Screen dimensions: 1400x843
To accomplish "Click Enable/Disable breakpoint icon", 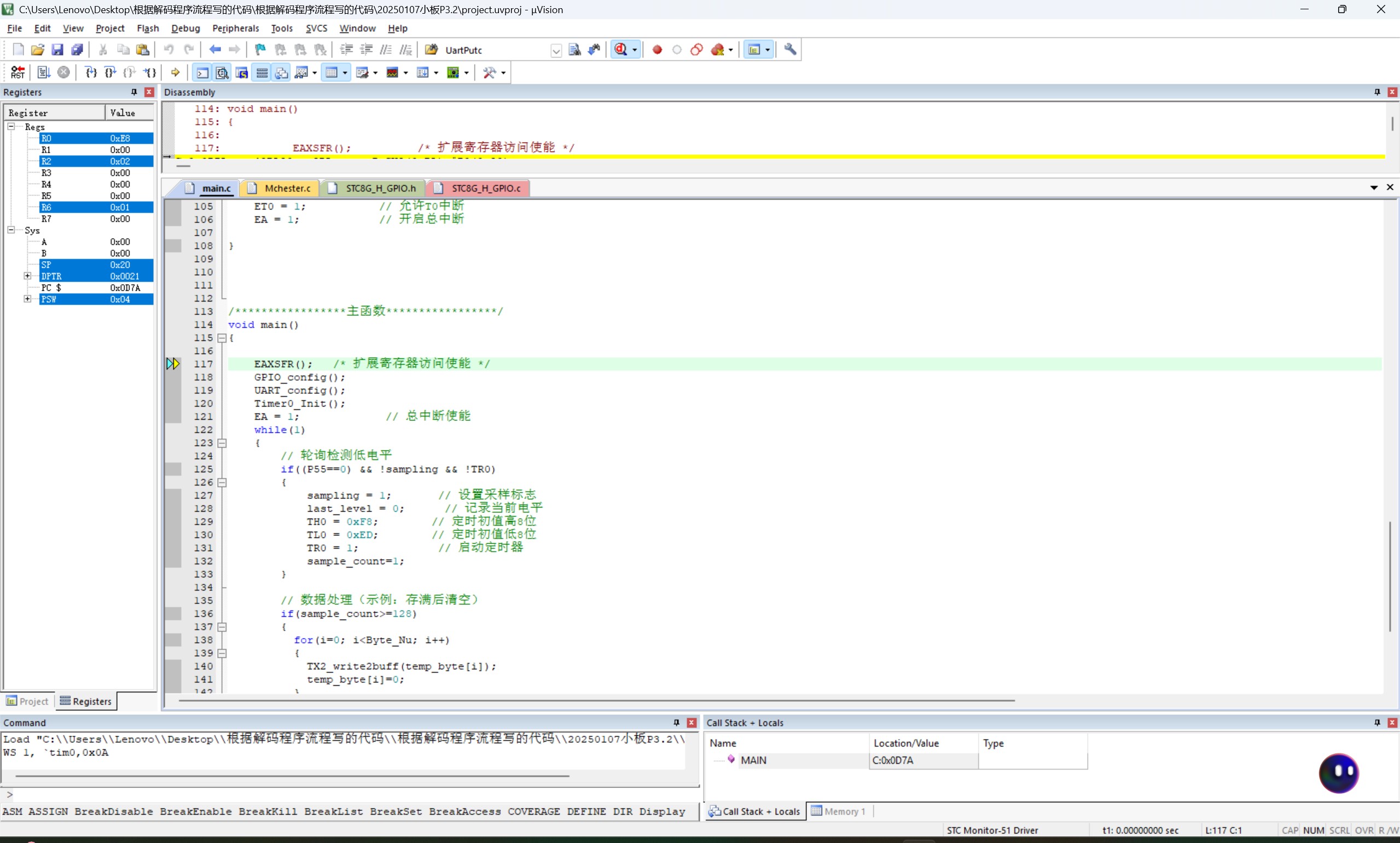I will pyautogui.click(x=677, y=49).
